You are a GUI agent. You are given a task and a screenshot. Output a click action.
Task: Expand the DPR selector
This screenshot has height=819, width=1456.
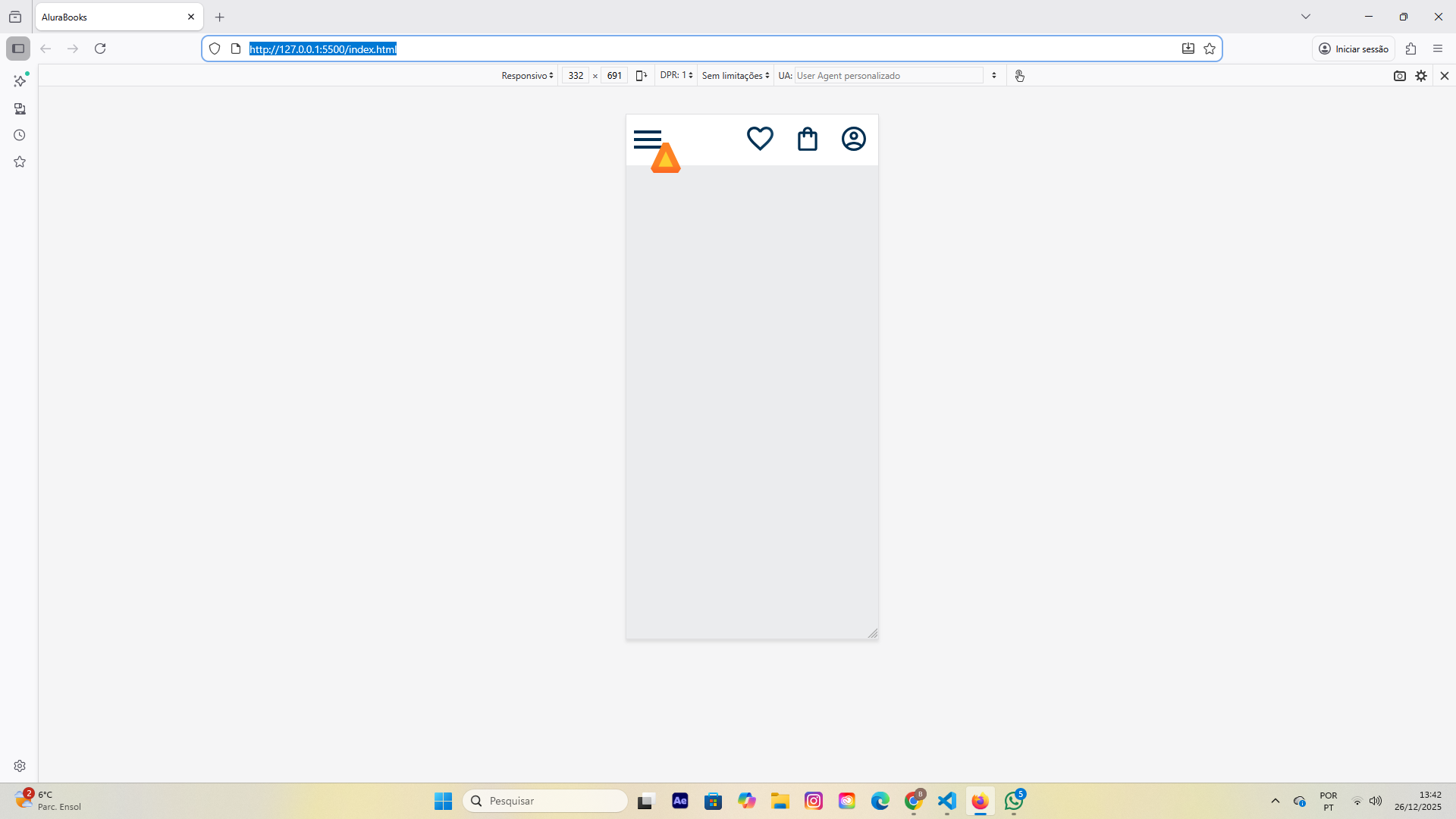tap(676, 76)
